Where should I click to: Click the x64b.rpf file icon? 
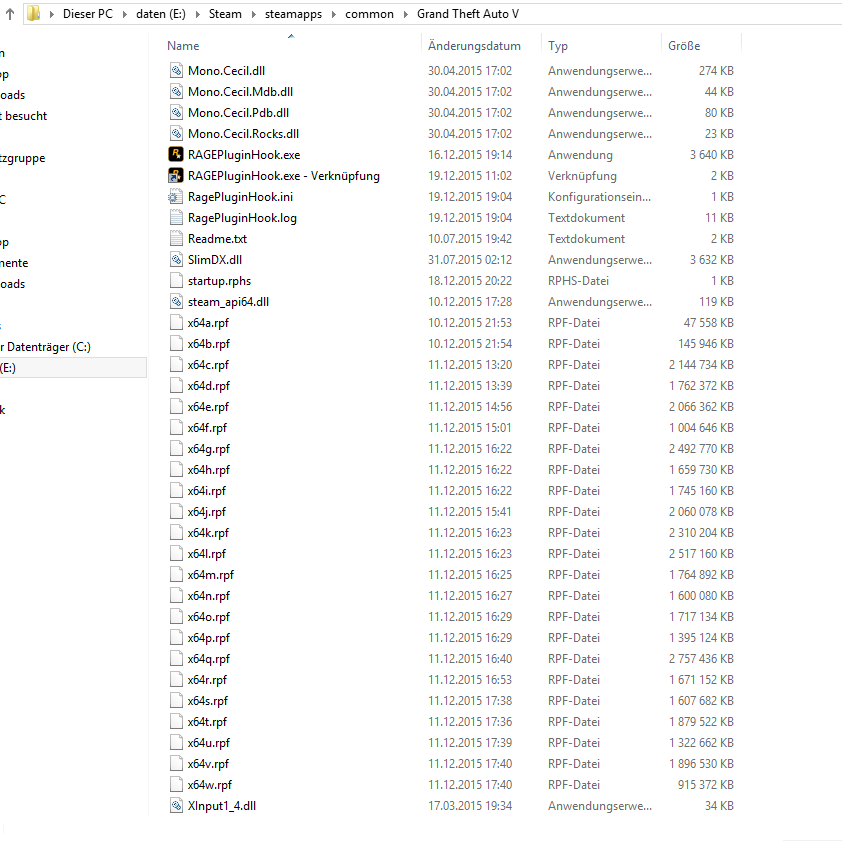pos(176,343)
